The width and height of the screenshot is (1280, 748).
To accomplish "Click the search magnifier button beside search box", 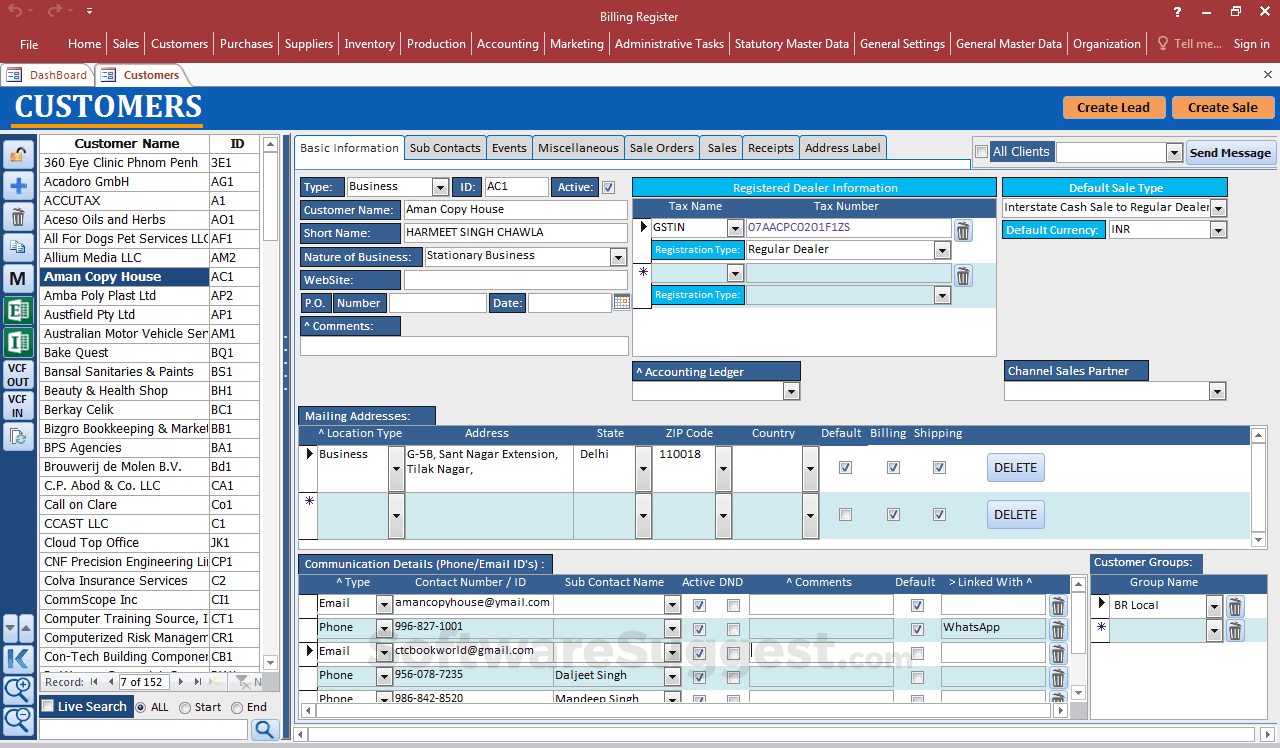I will [265, 729].
